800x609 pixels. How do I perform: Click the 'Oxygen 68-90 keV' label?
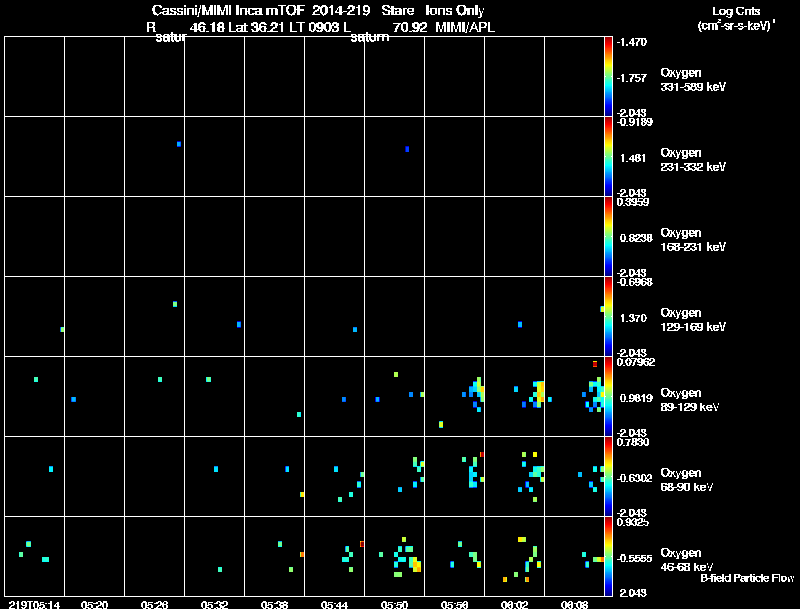687,480
